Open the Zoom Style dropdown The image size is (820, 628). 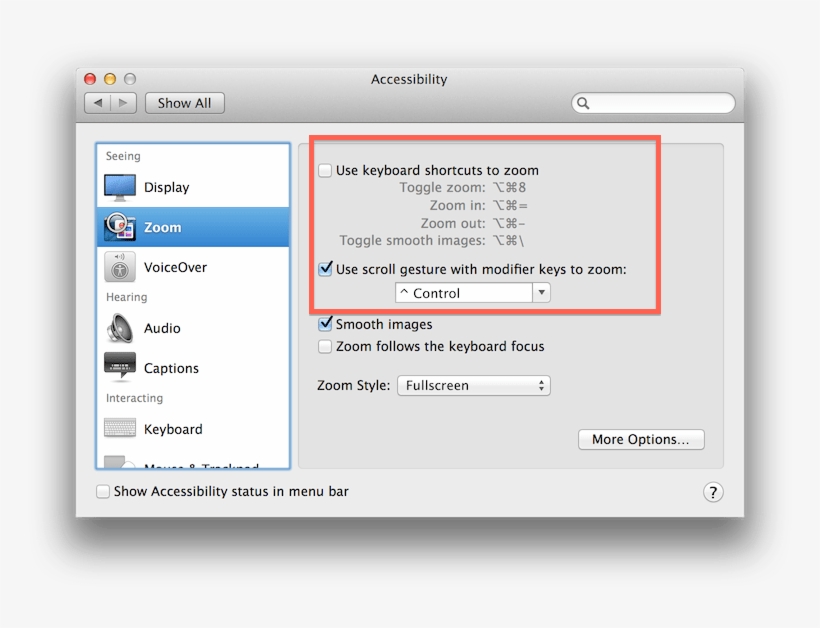pyautogui.click(x=473, y=385)
